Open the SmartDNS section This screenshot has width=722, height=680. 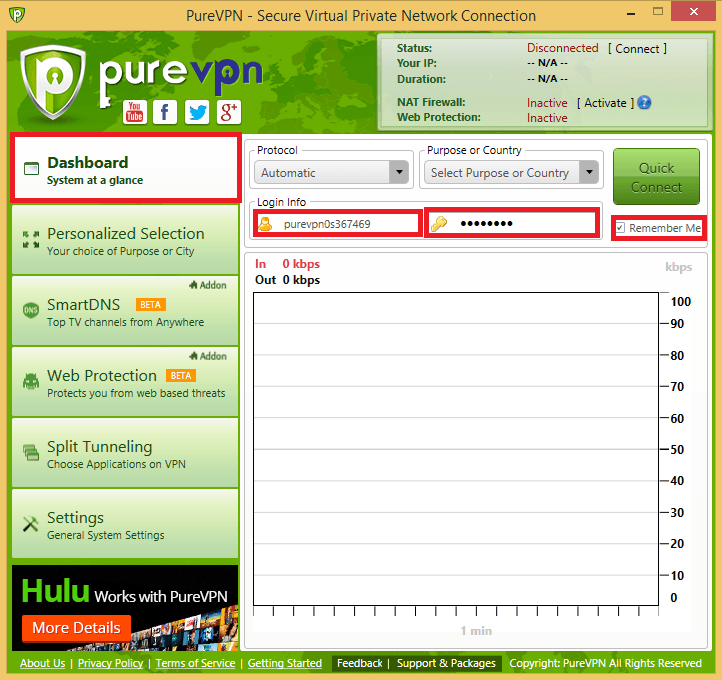[x=125, y=312]
